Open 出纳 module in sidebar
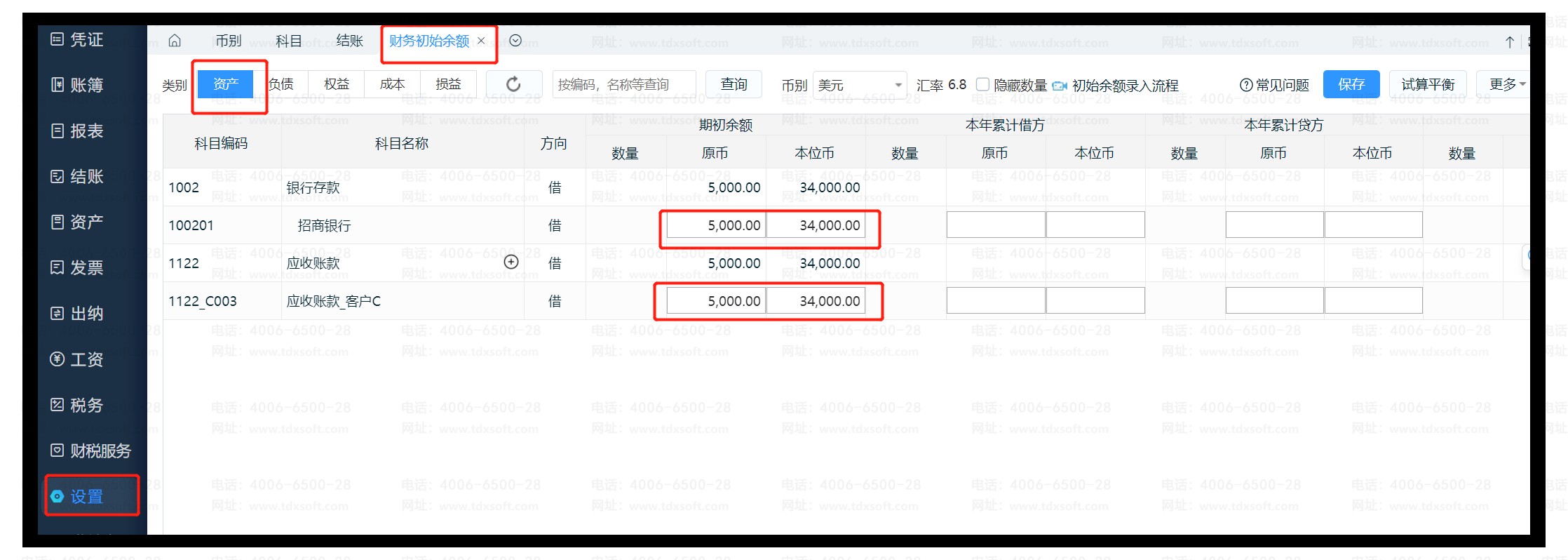This screenshot has width=1568, height=560. pos(78,313)
